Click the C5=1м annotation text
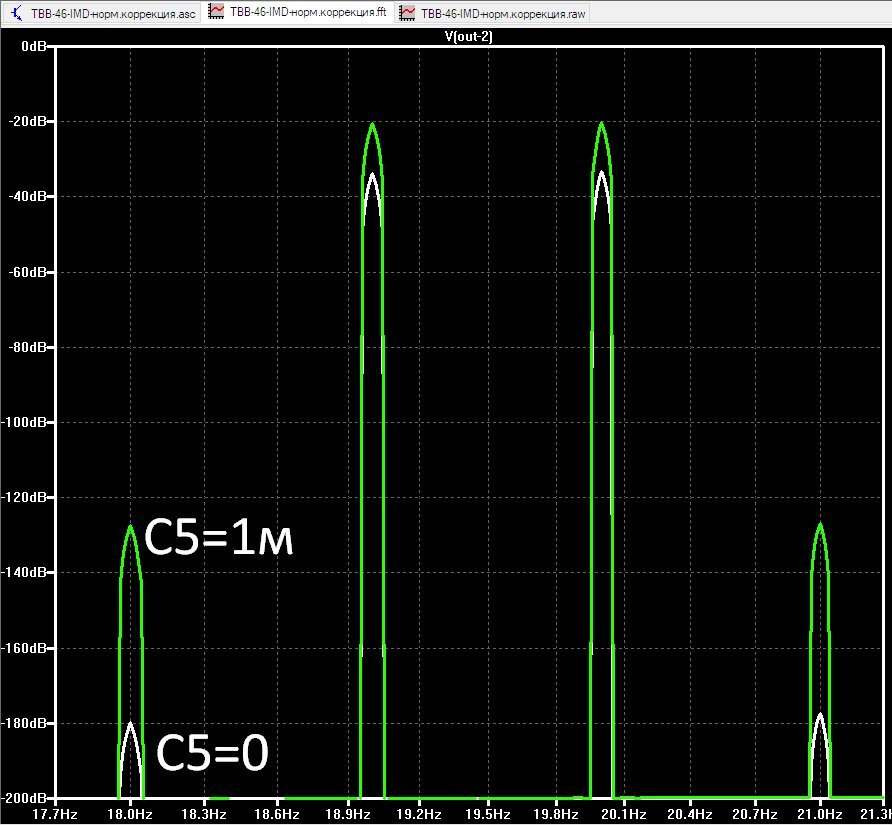Viewport: 892px width, 825px height. pos(219,538)
